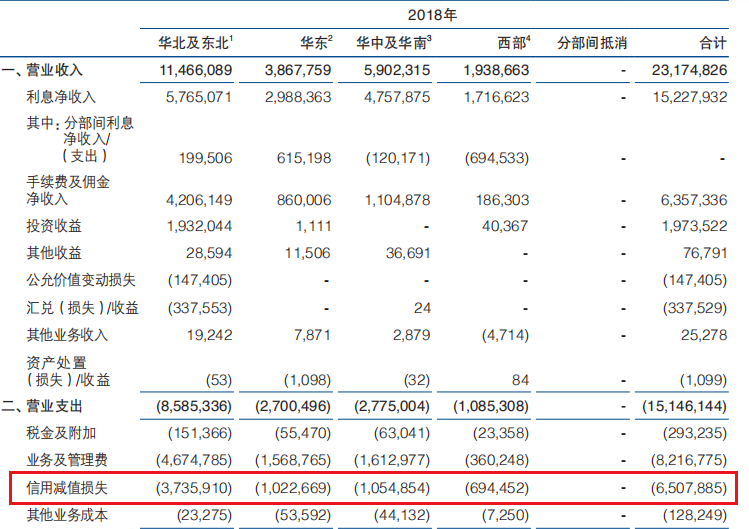Screen dimensions: 749x529
Task: Click the 税金及附加 row label
Action: coord(60,434)
